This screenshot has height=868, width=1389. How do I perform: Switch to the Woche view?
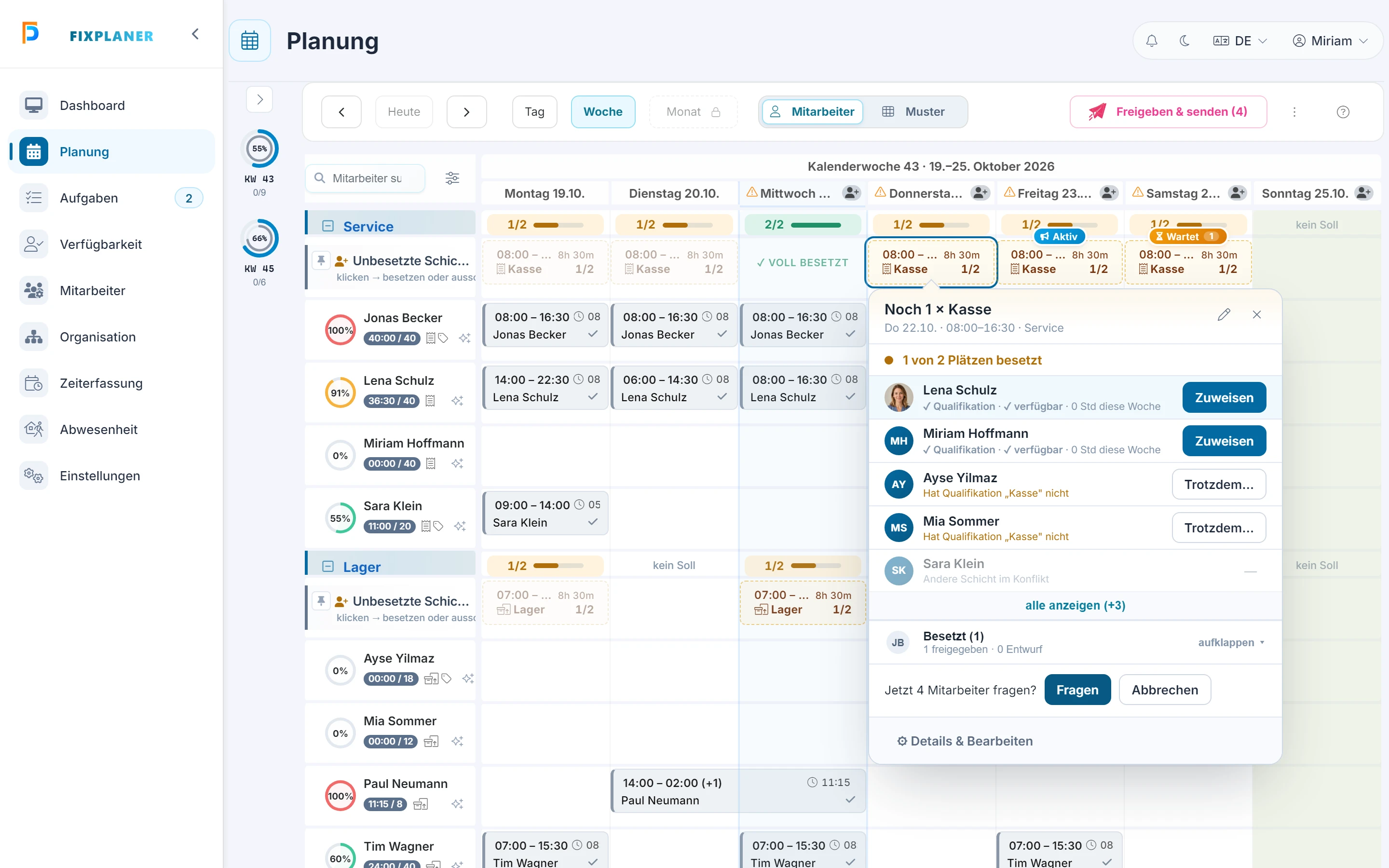coord(603,112)
